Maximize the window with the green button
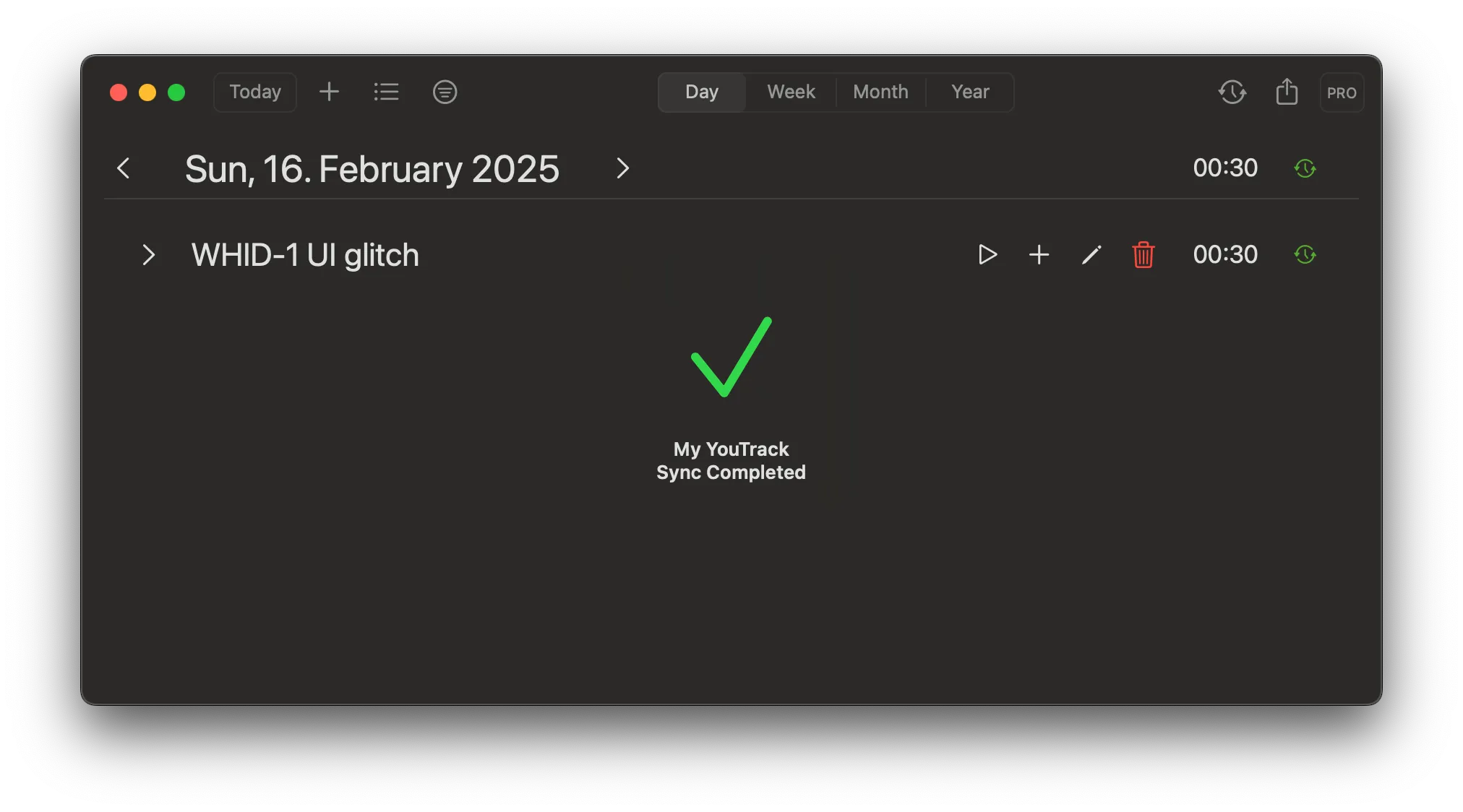1463x812 pixels. pos(176,92)
